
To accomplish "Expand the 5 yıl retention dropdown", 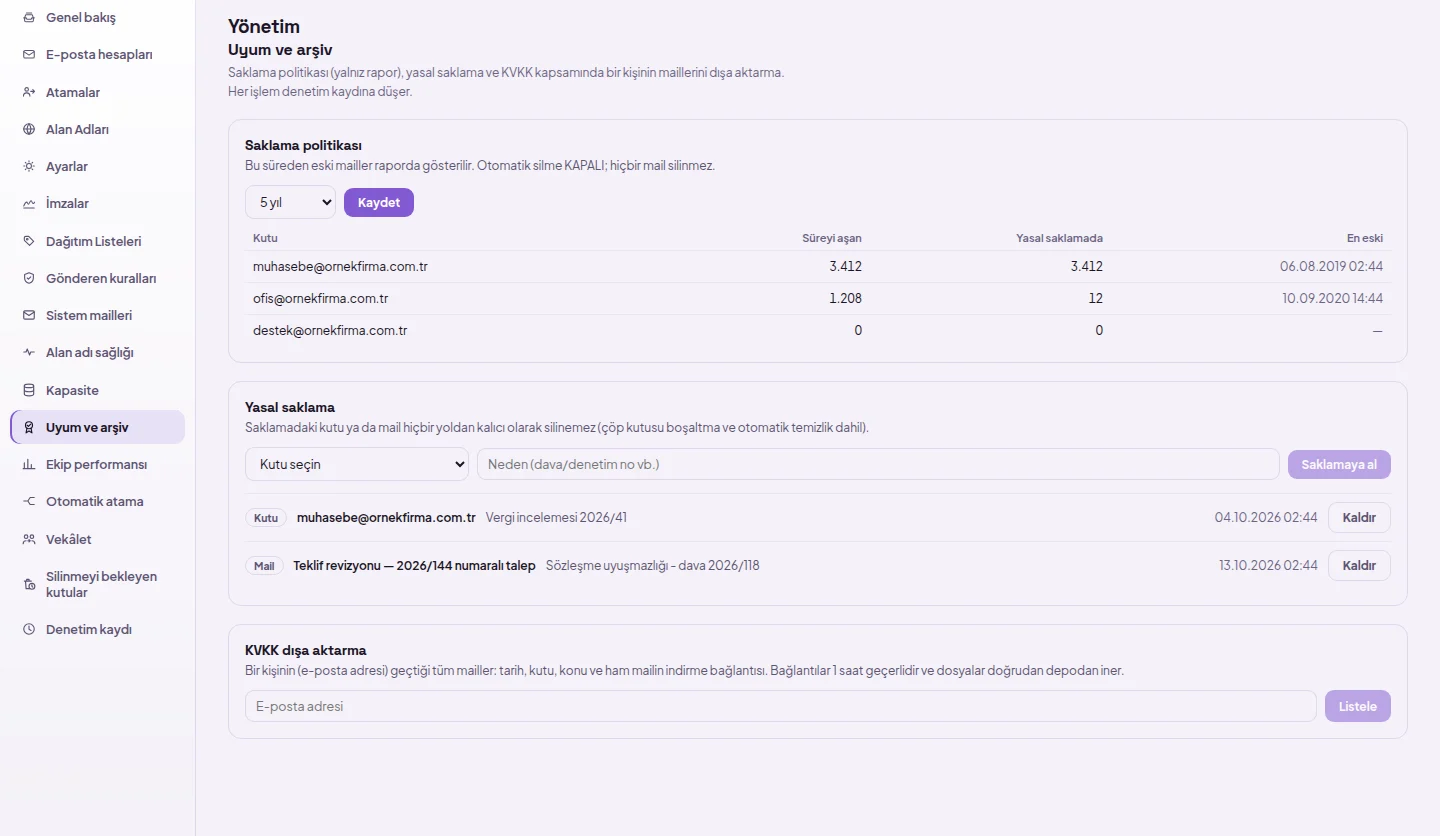I will 290,202.
